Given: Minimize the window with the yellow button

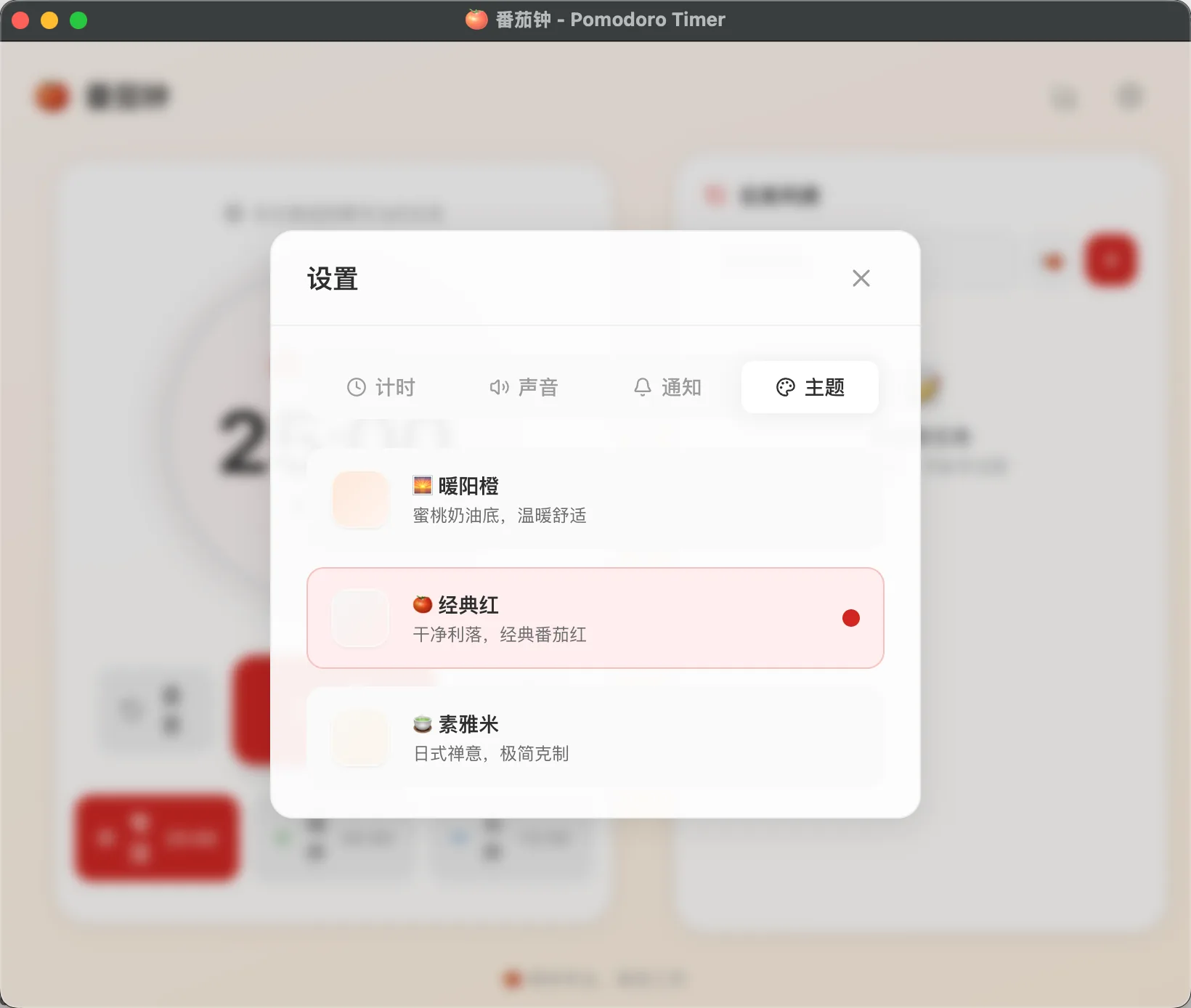Looking at the screenshot, I should click(49, 20).
